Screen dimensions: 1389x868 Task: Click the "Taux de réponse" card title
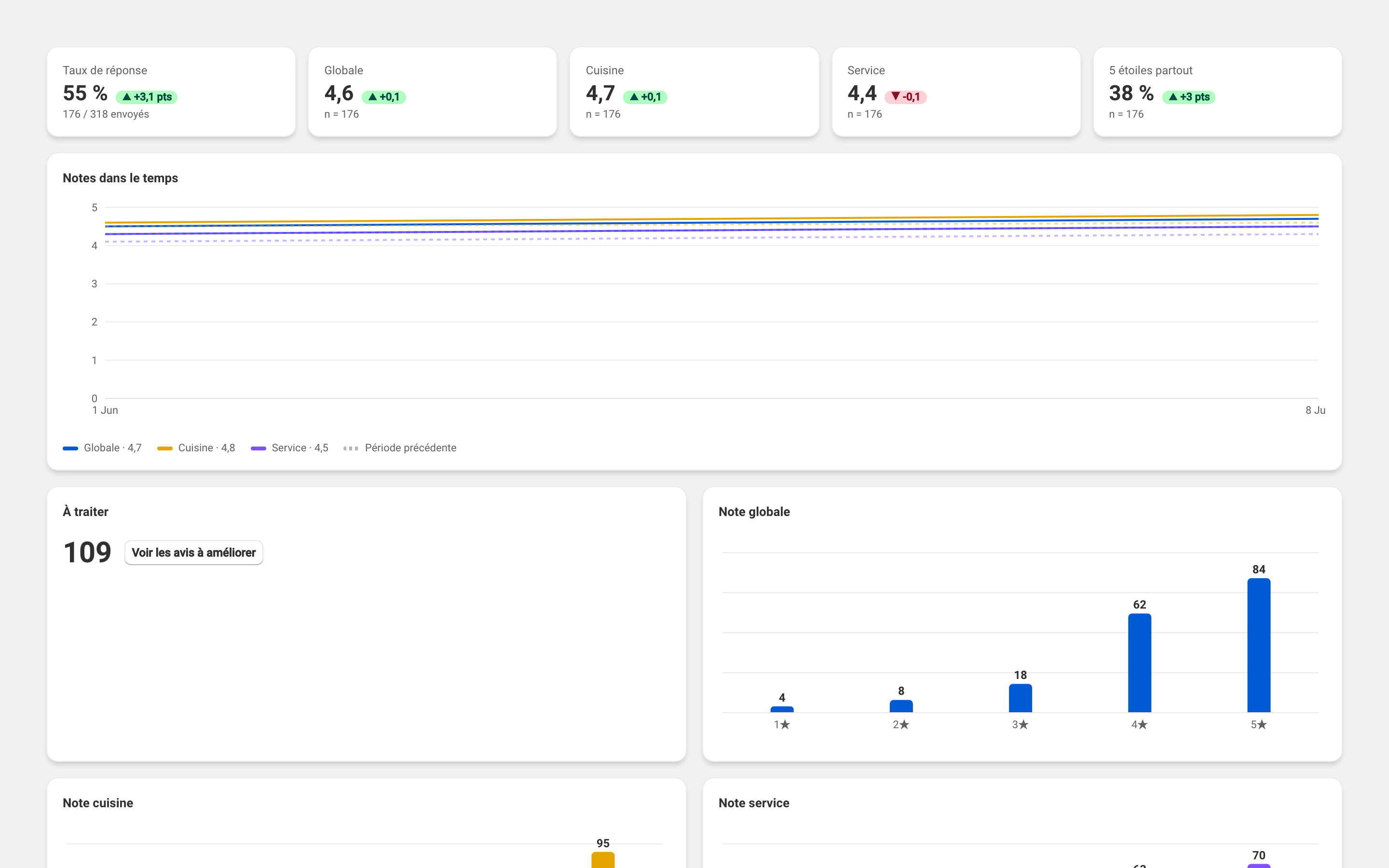click(x=105, y=70)
